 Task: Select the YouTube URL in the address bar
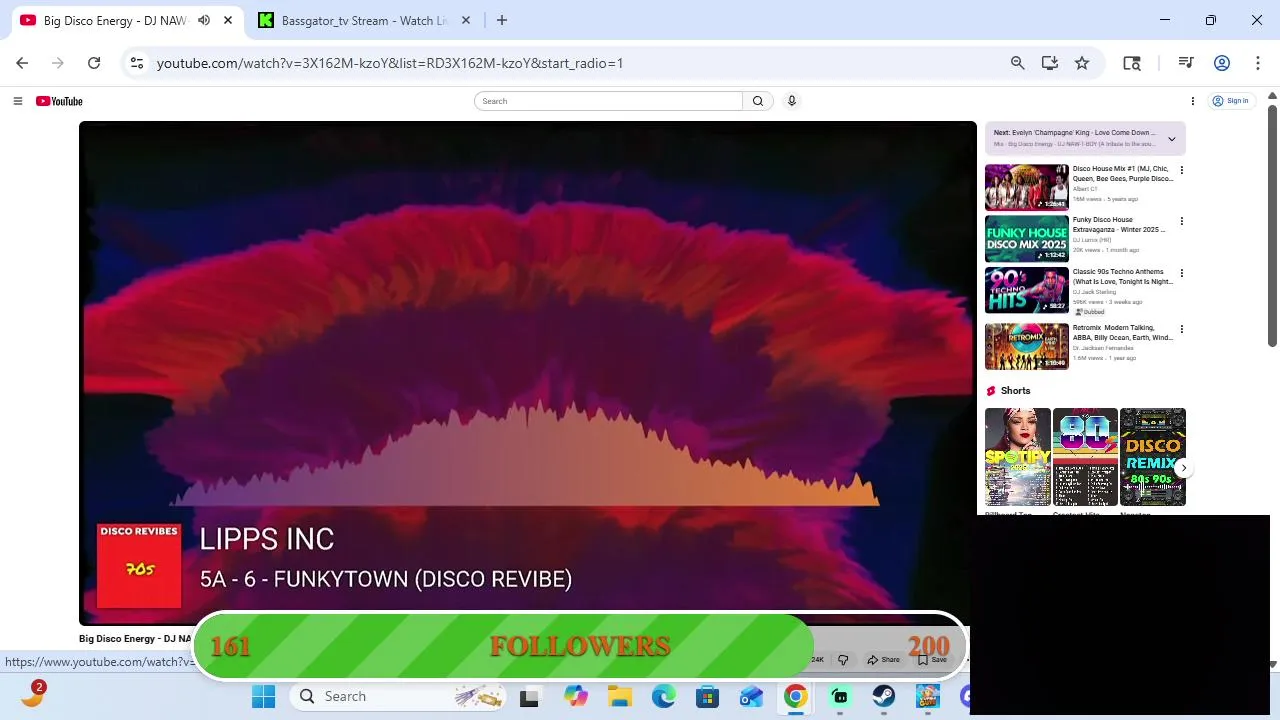point(390,63)
